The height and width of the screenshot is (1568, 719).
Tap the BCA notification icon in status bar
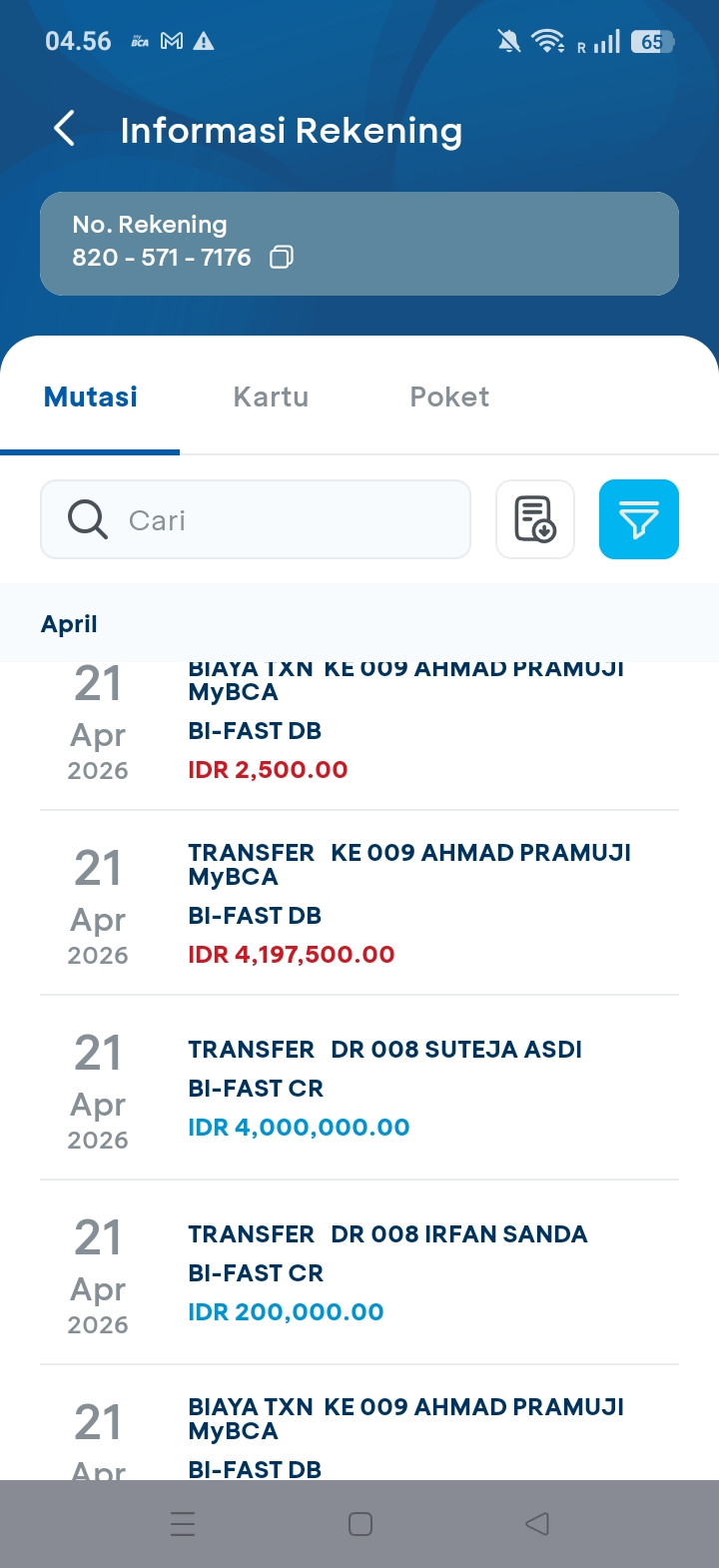140,41
